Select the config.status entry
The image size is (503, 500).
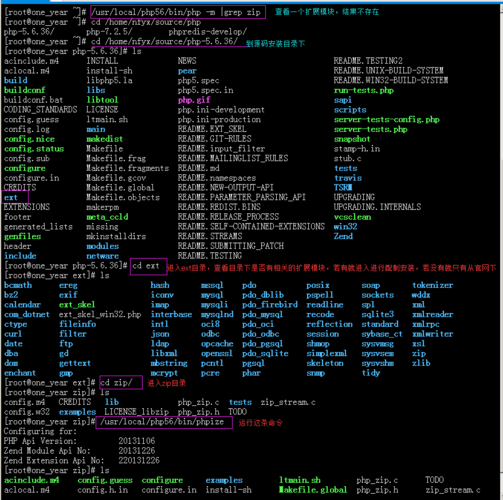click(x=34, y=149)
